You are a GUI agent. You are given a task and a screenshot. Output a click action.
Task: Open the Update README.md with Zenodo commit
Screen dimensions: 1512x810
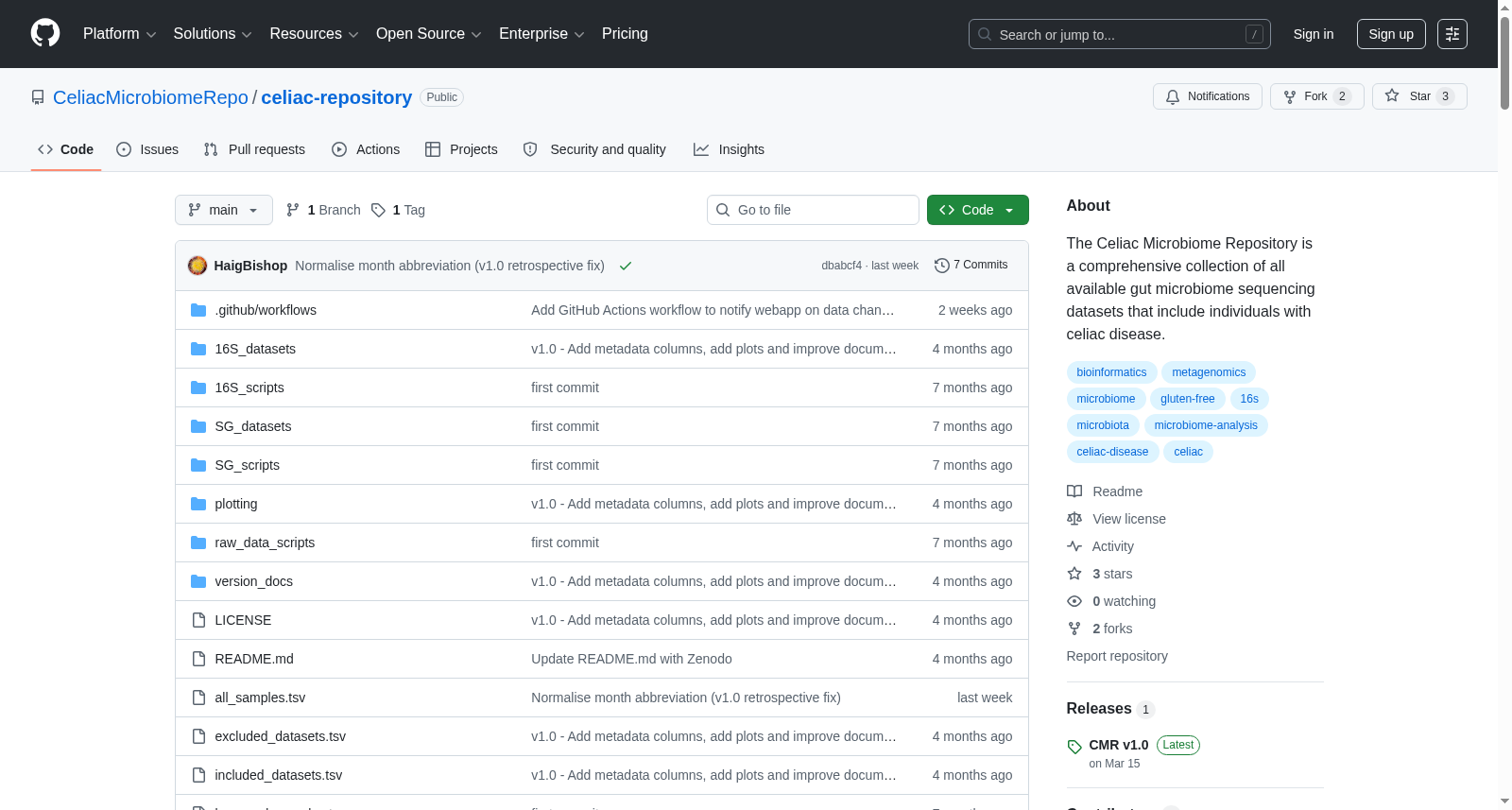coord(631,659)
